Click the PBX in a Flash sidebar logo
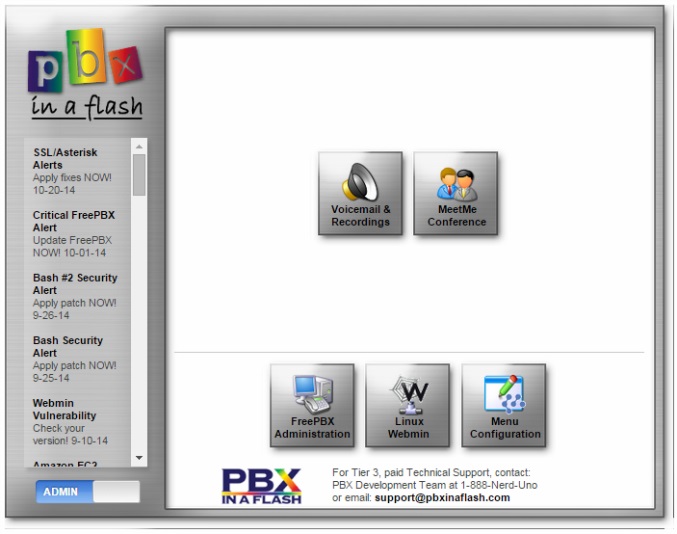Image resolution: width=677 pixels, height=534 pixels. (x=85, y=74)
